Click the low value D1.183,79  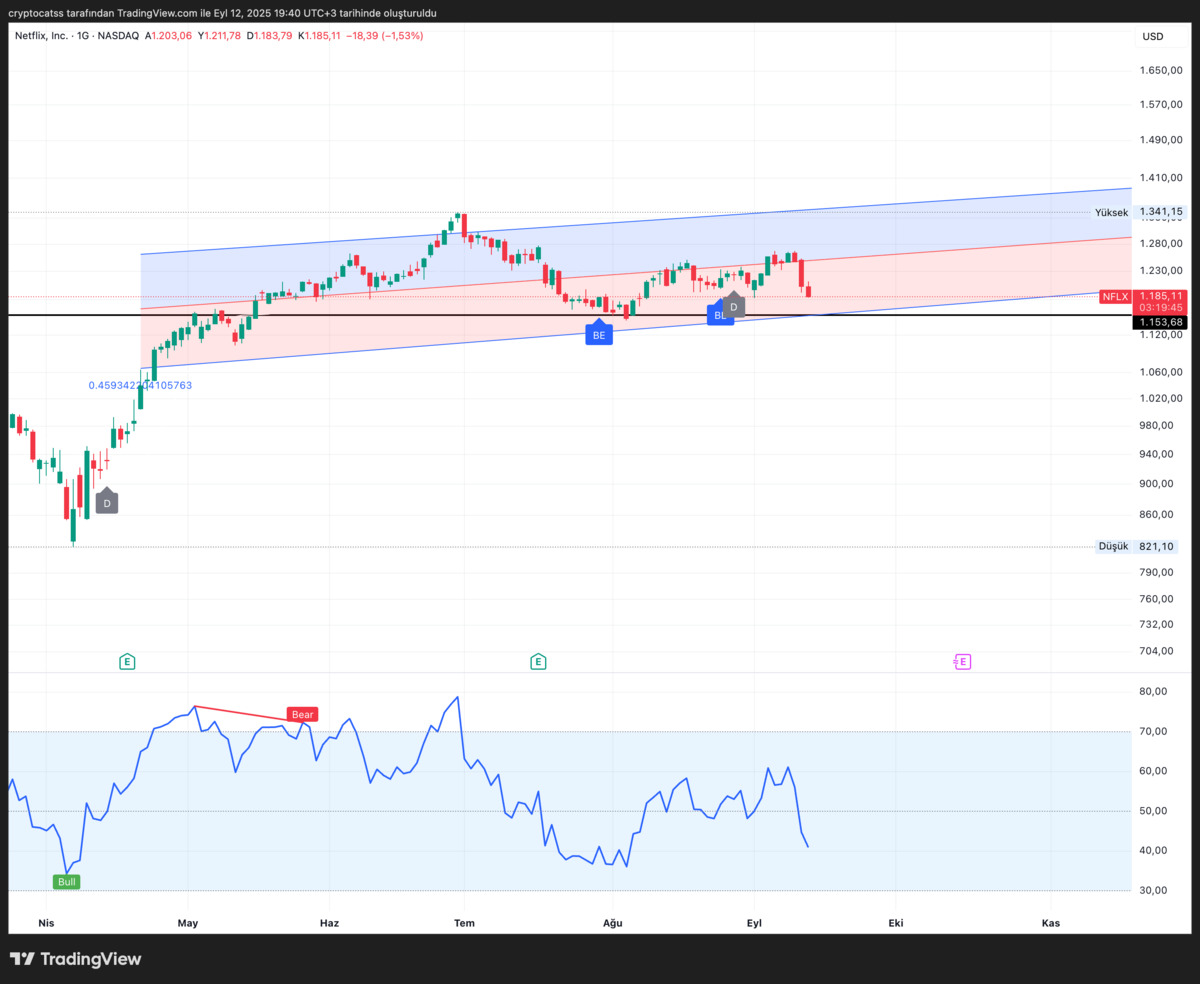[270, 35]
